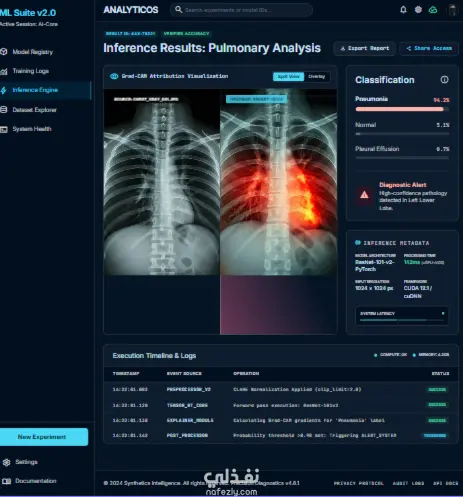Click the search magnifier icon
Viewport: 463px width, 497px height.
click(179, 10)
